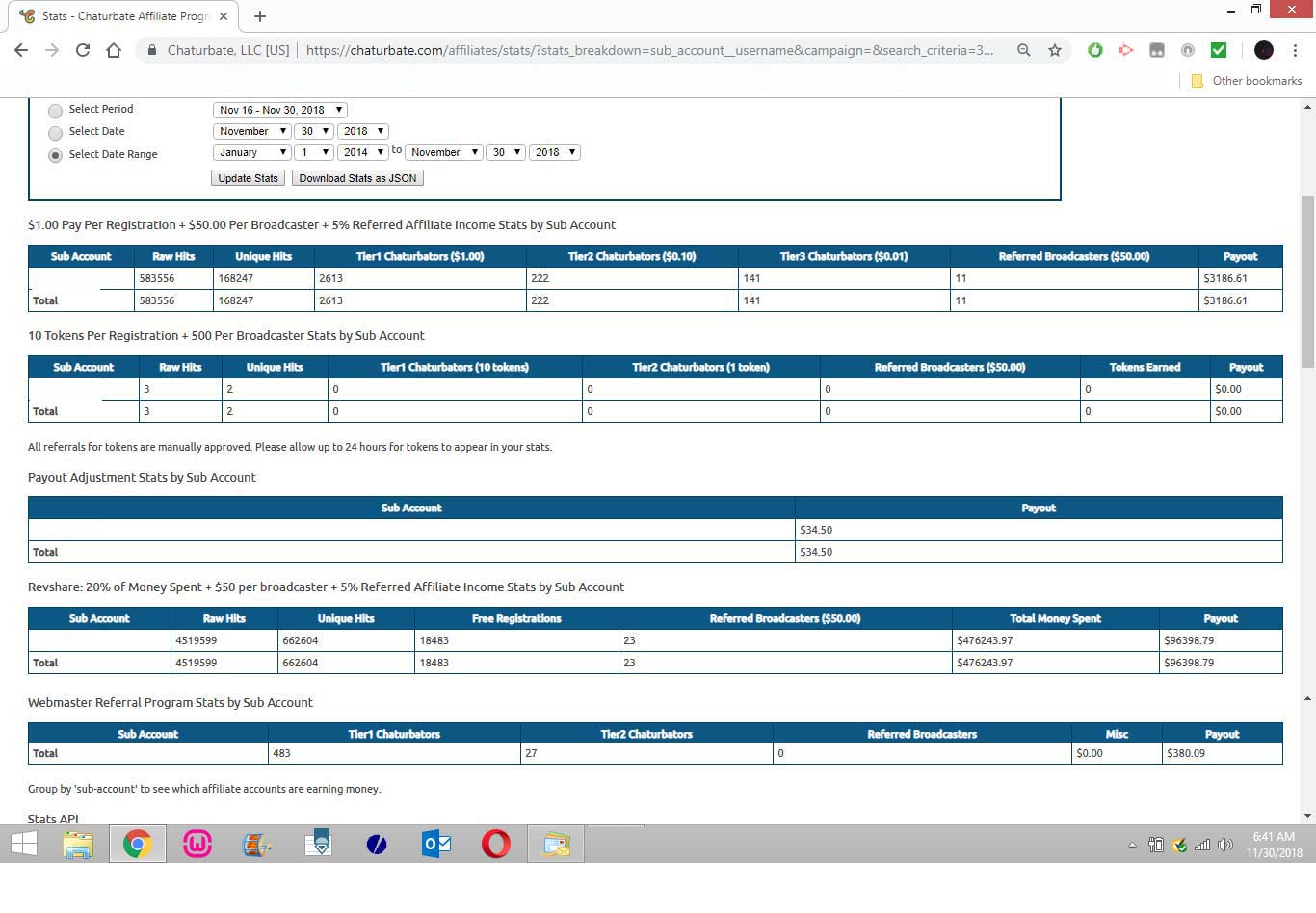Choose the 'Select Date Range' radio option
The height and width of the screenshot is (913, 1316).
click(55, 155)
